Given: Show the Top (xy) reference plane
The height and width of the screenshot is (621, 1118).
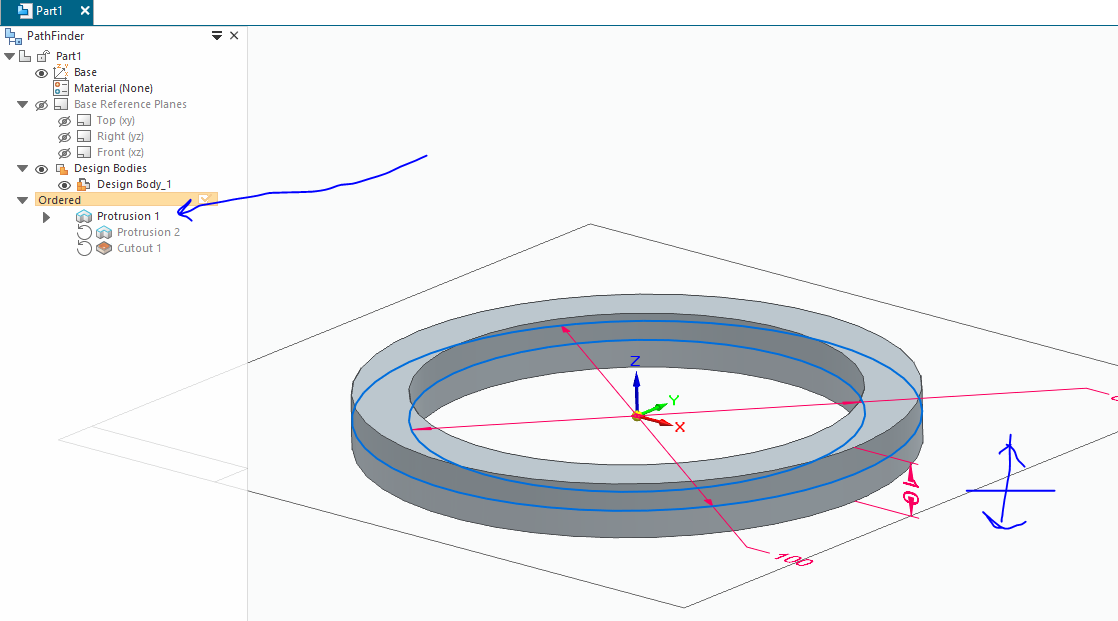Looking at the screenshot, I should click(64, 120).
